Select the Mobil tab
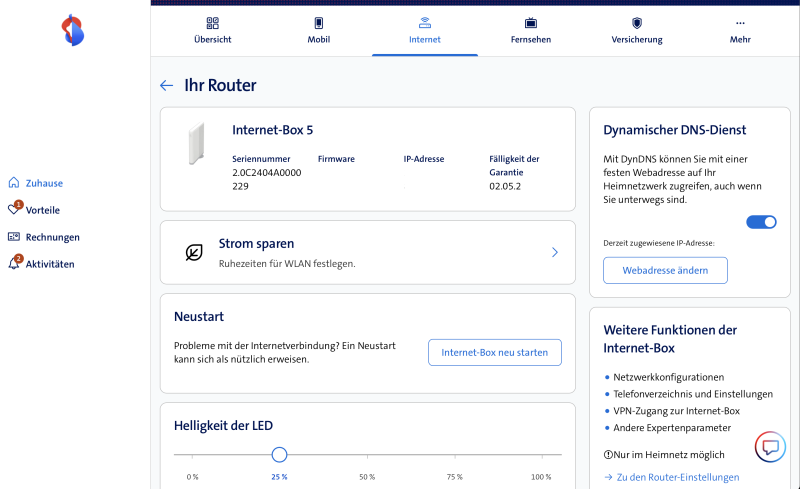This screenshot has height=489, width=800. (318, 29)
